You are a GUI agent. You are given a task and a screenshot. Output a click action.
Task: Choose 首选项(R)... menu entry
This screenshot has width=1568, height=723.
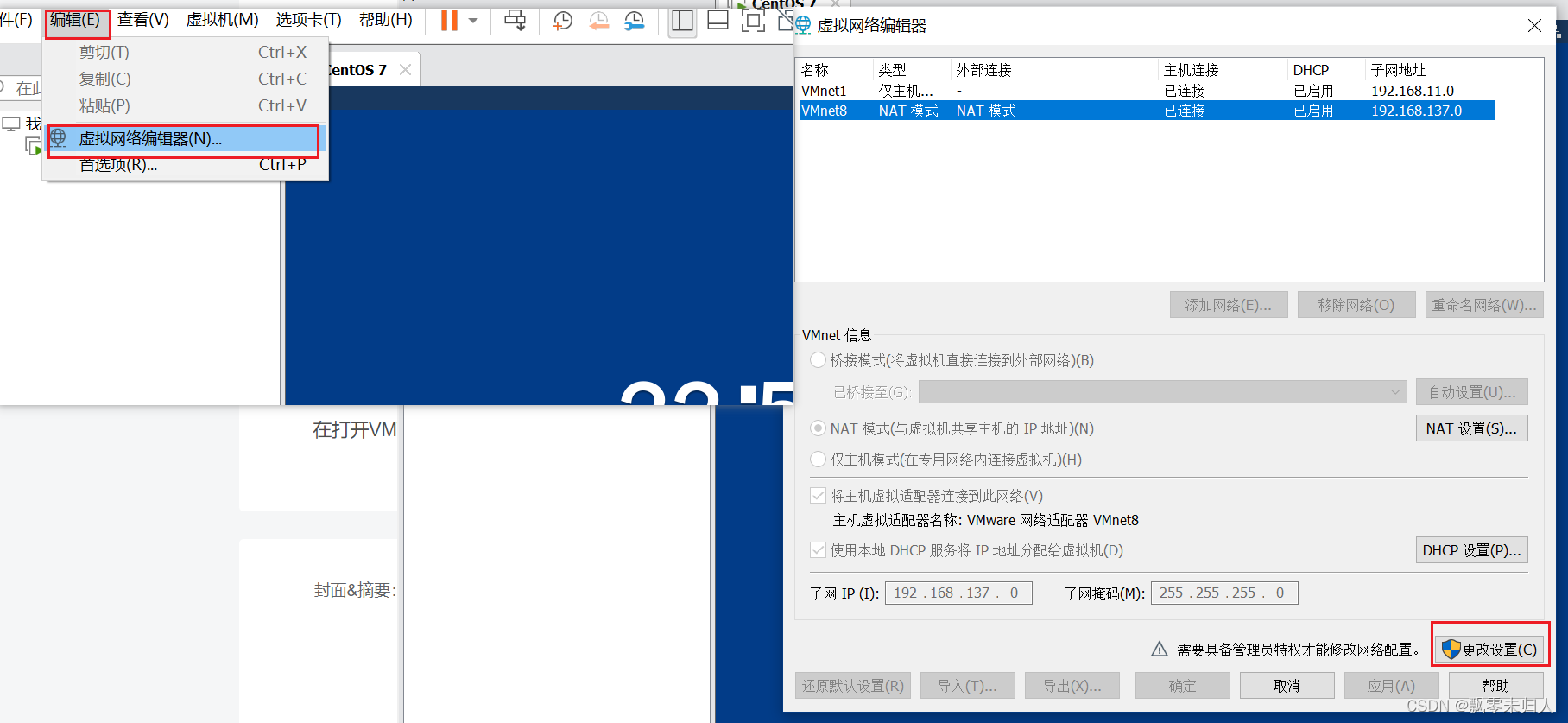click(x=185, y=164)
